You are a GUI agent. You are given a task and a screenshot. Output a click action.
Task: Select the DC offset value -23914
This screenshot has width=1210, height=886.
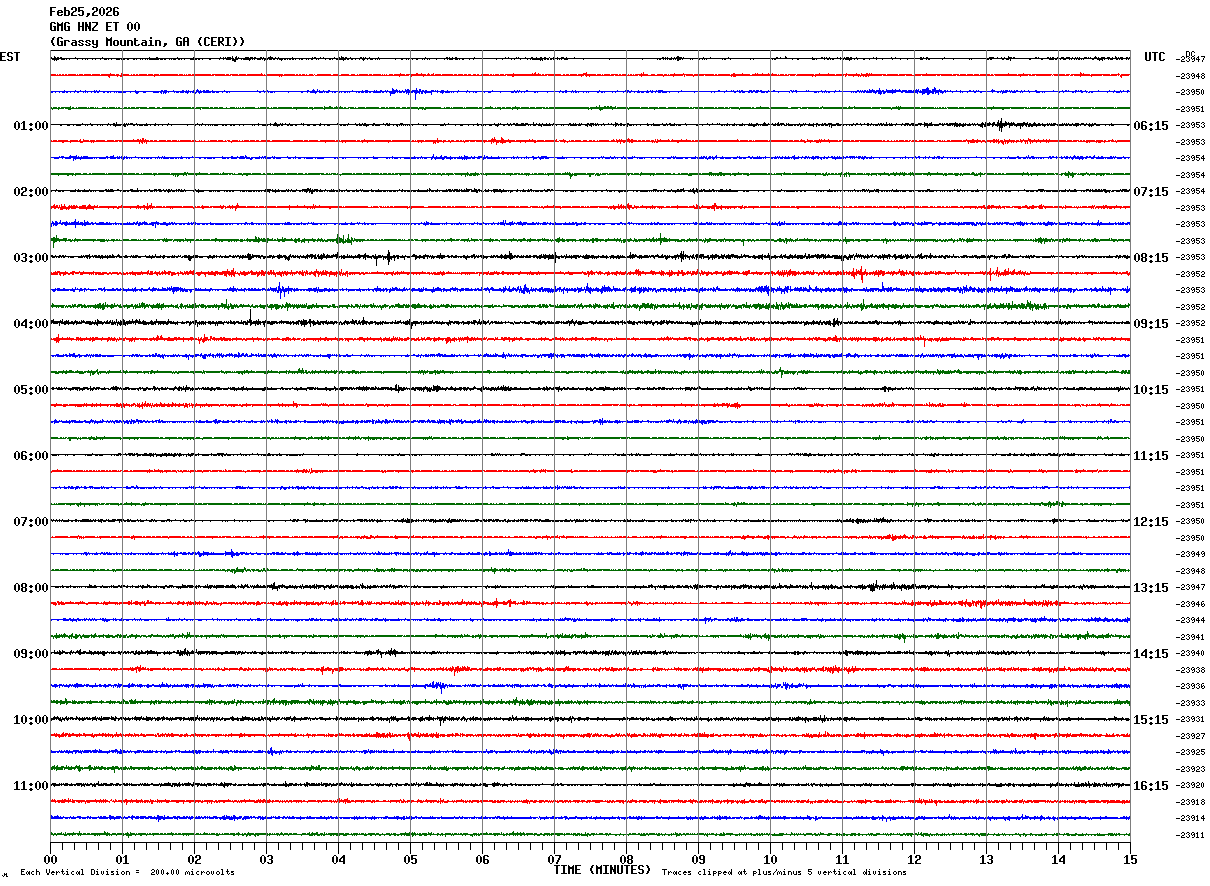[x=1191, y=819]
